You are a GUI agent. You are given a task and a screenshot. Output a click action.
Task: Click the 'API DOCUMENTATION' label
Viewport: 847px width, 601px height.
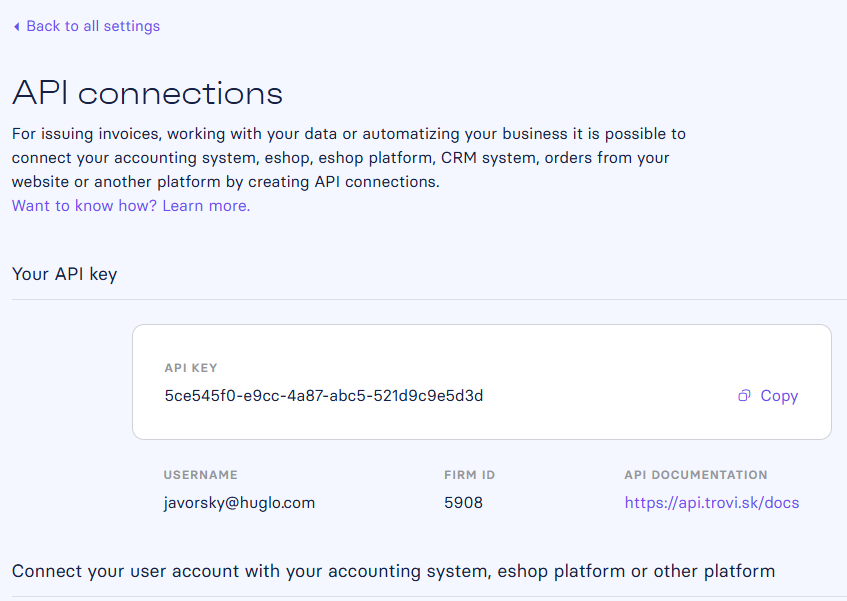tap(696, 475)
